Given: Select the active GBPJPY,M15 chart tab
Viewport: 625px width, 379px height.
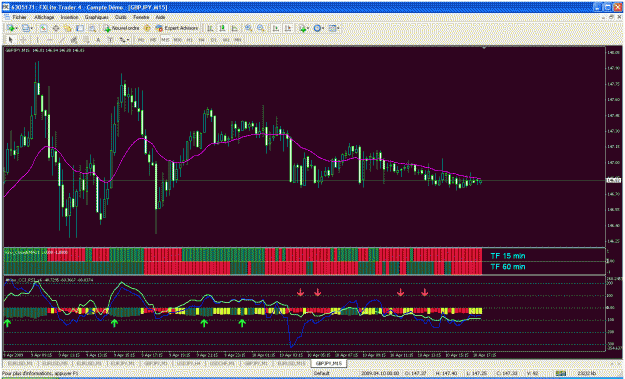Looking at the screenshot, I should tap(329, 363).
